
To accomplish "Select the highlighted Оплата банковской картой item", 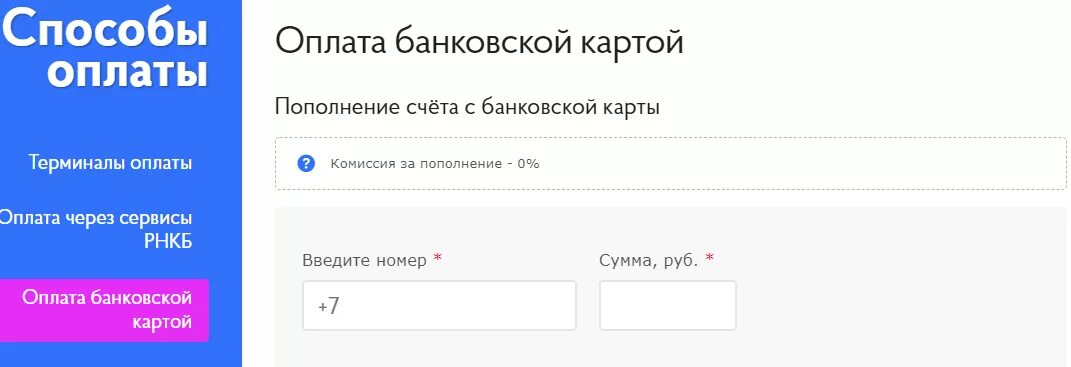I will click(105, 310).
